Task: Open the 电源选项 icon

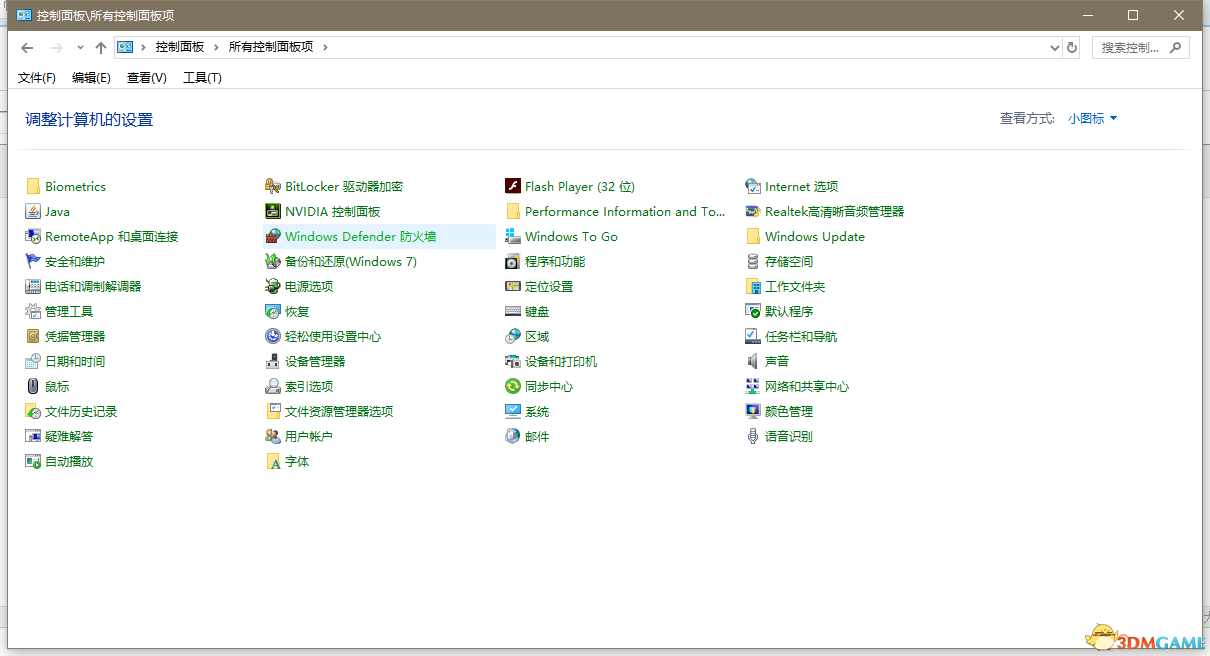Action: [273, 286]
